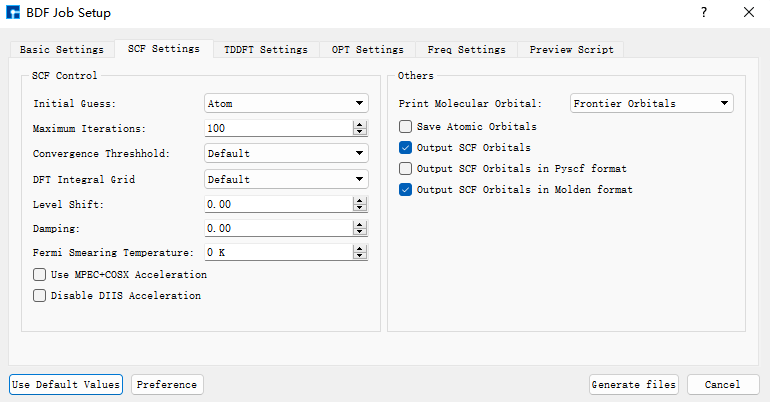Expand the Print Molecular Orbital dropdown
The height and width of the screenshot is (402, 770).
[x=652, y=104]
